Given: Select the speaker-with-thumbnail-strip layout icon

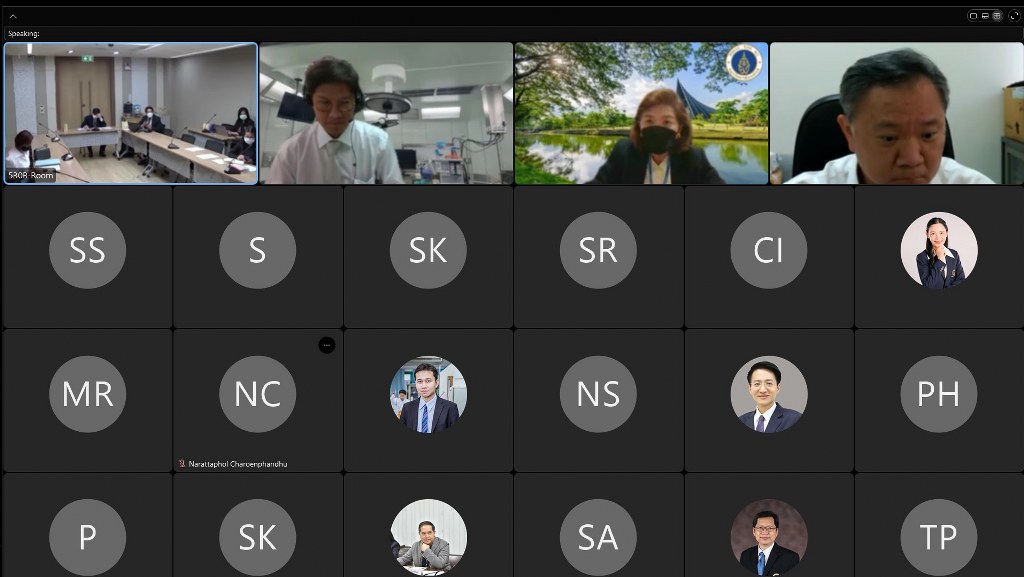Looking at the screenshot, I should (x=985, y=16).
